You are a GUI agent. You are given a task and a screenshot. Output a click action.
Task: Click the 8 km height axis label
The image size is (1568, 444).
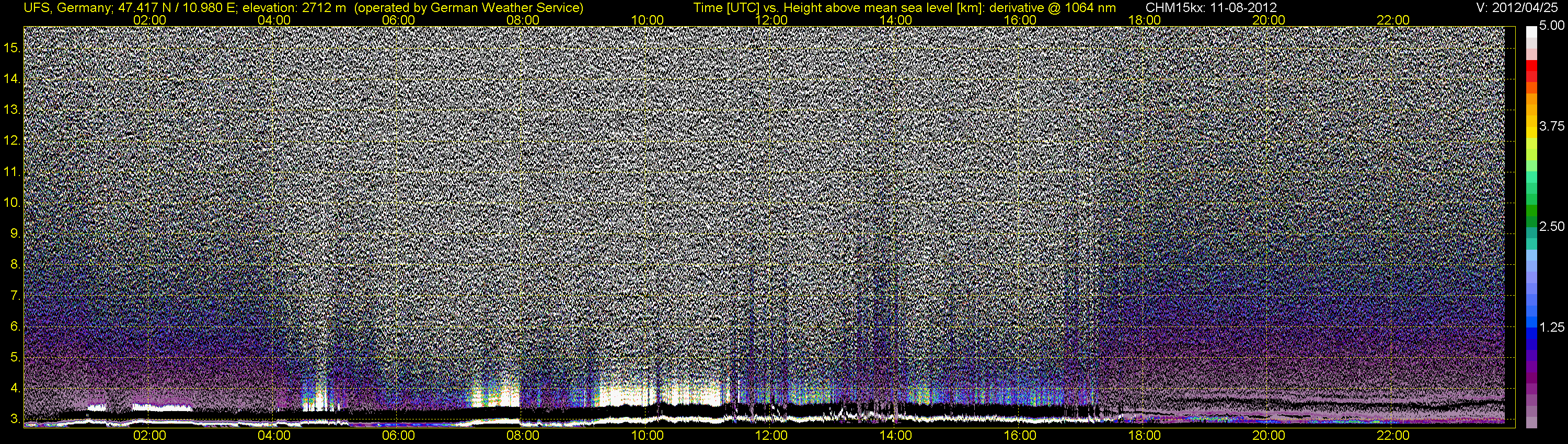pyautogui.click(x=15, y=265)
